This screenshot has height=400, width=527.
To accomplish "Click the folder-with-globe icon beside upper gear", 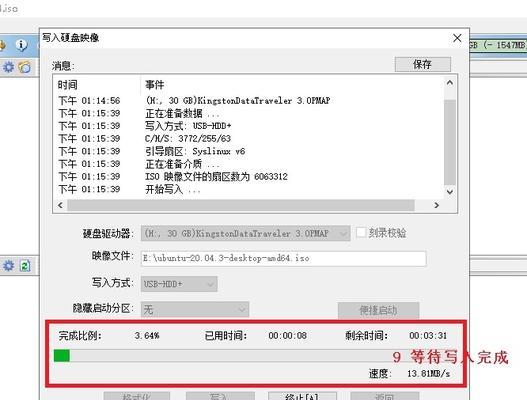I will (25, 67).
